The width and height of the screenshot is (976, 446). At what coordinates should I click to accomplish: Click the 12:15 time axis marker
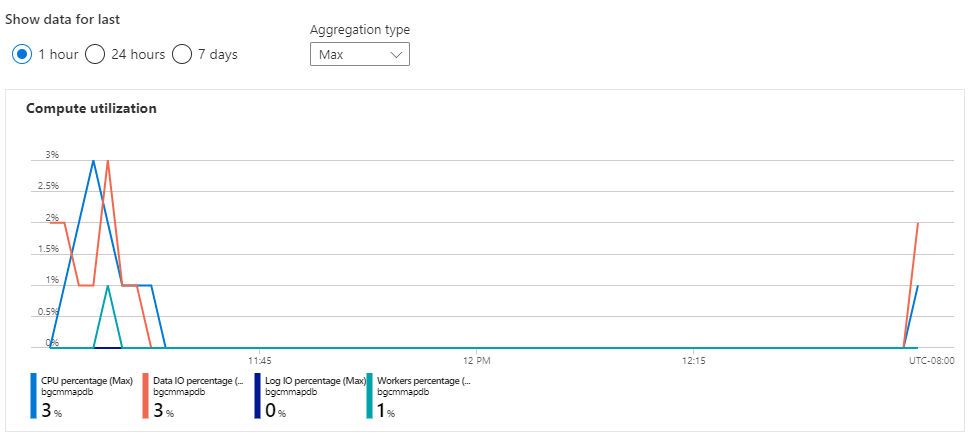[693, 360]
